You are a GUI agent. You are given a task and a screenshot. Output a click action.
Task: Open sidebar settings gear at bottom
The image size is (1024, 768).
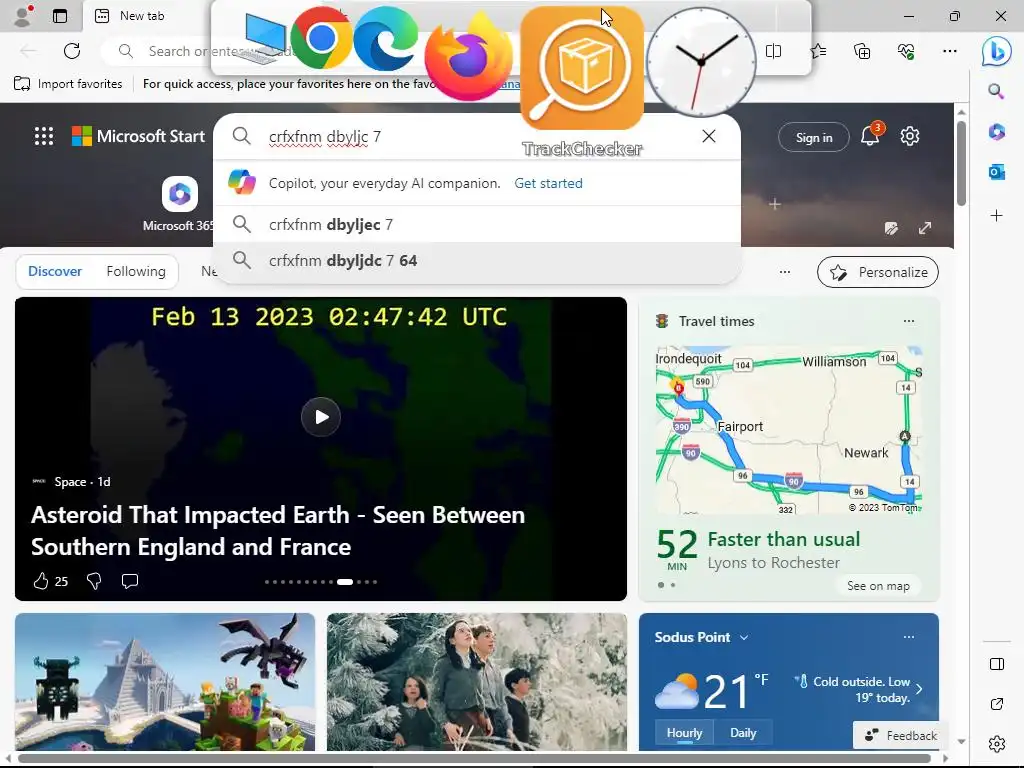click(997, 744)
